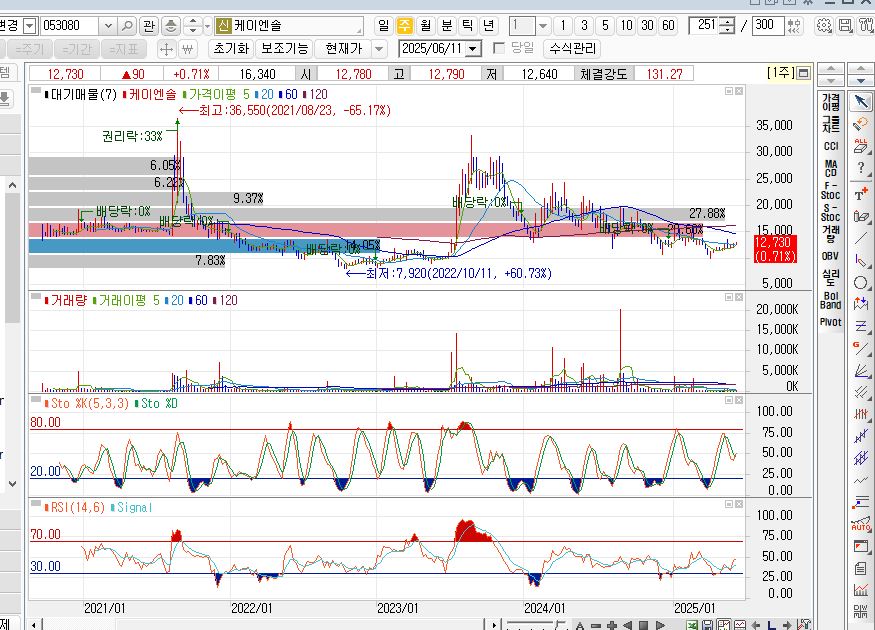The image size is (875, 630).
Task: Click the bar count adjust icon next to 300
Action: click(794, 26)
